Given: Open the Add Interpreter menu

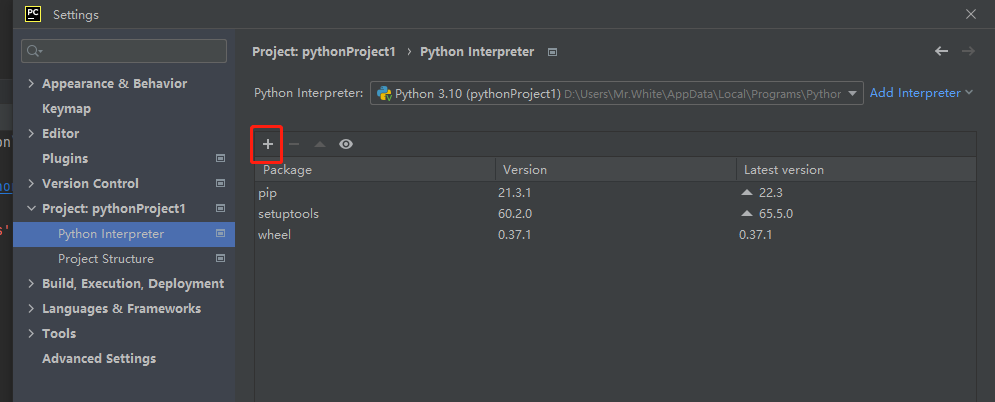Looking at the screenshot, I should click(921, 93).
